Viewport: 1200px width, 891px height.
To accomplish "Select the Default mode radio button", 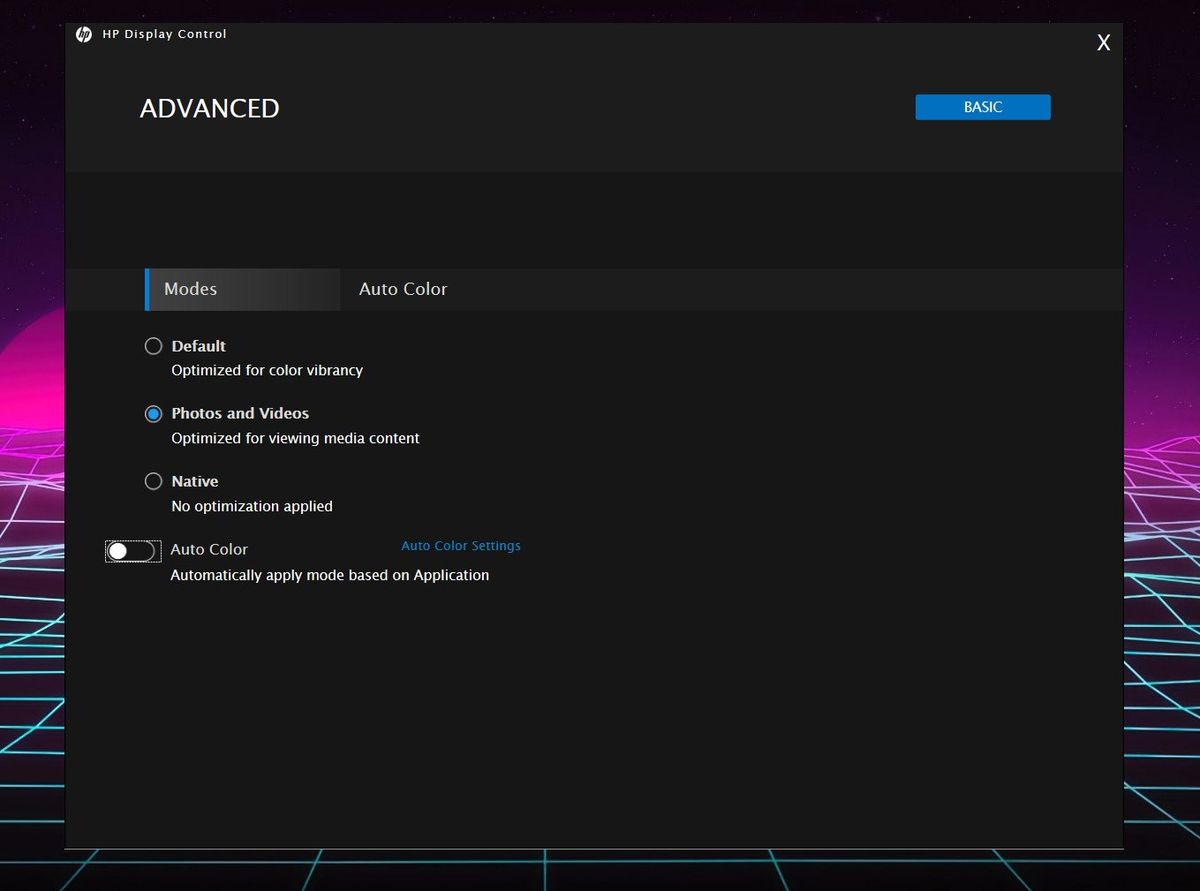I will click(153, 346).
